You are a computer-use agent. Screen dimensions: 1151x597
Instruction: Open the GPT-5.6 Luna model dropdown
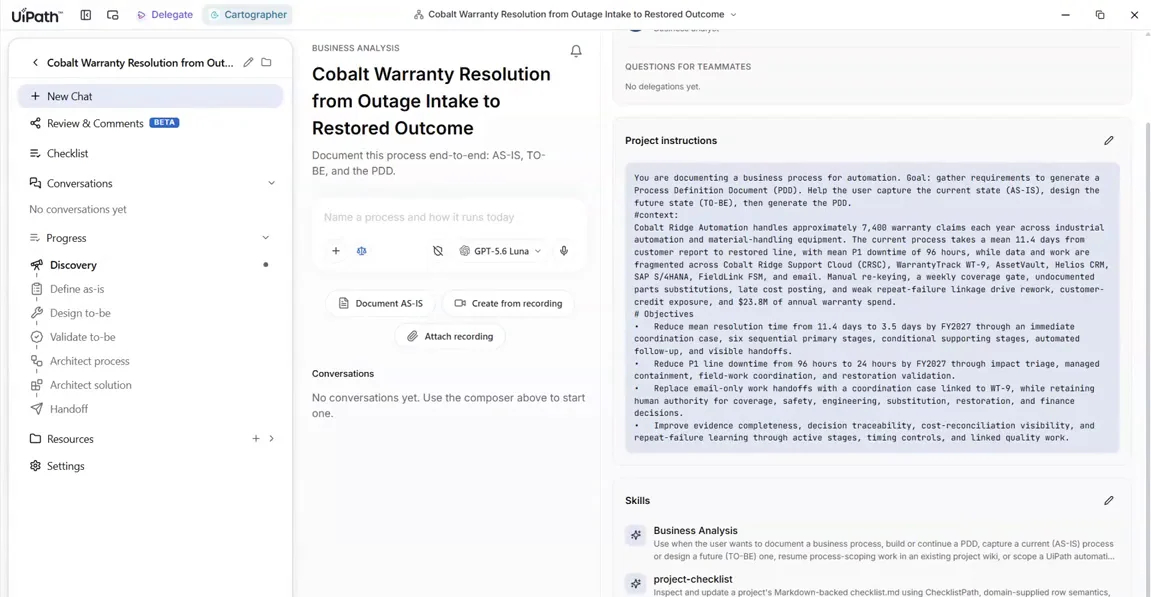tap(501, 251)
